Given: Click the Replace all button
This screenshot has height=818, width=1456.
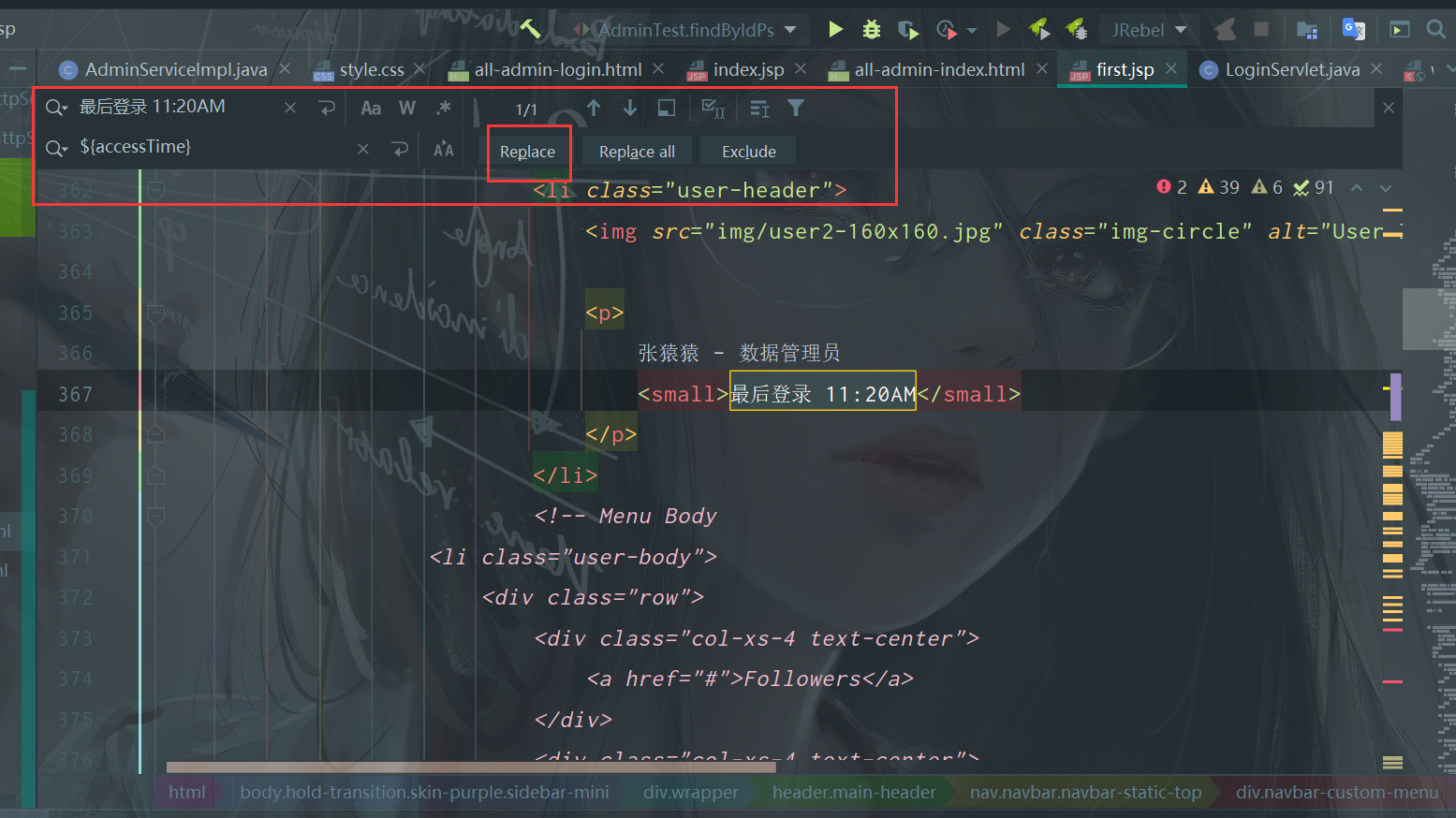Looking at the screenshot, I should pos(637,152).
